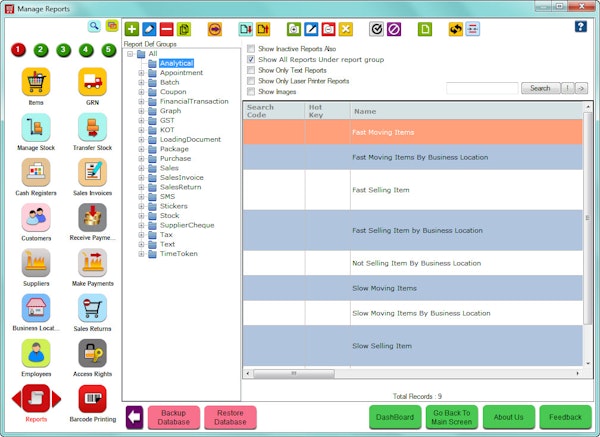Uncheck Show All Reports Under report group
Viewport: 600px width, 437px height.
click(x=251, y=59)
